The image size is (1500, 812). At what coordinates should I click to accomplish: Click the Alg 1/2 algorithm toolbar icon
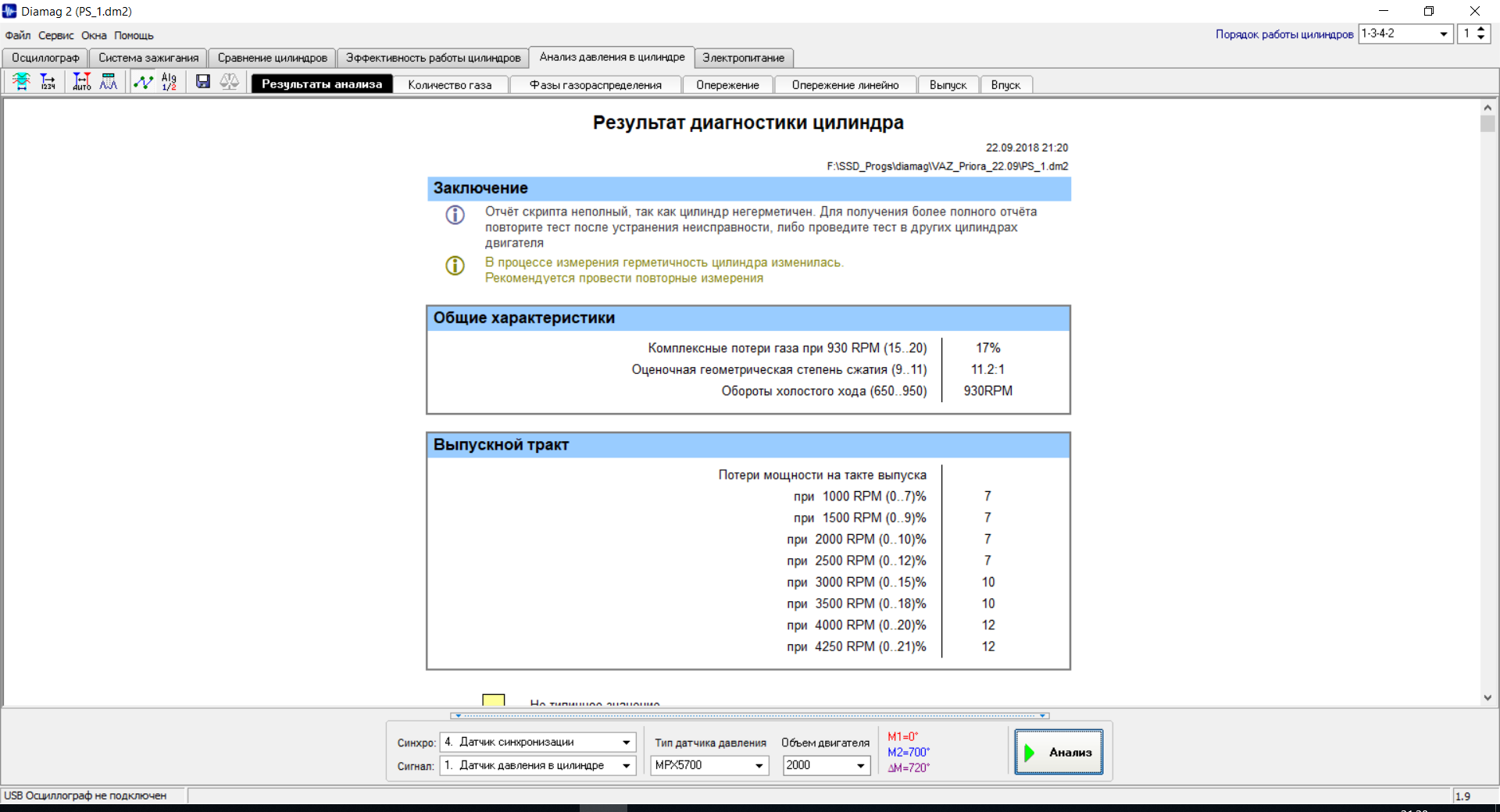[x=170, y=81]
